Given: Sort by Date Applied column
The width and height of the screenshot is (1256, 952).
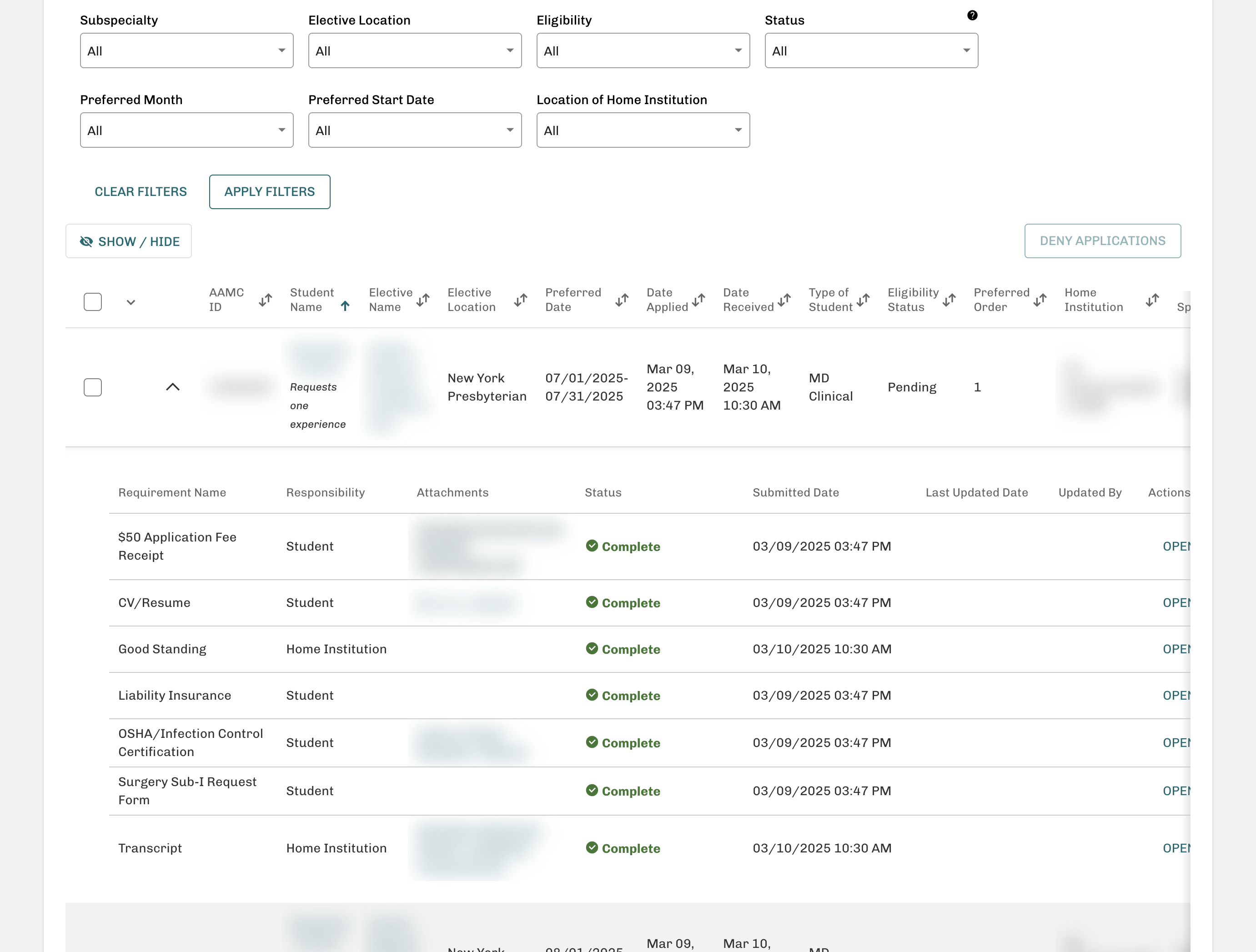Looking at the screenshot, I should tap(698, 300).
